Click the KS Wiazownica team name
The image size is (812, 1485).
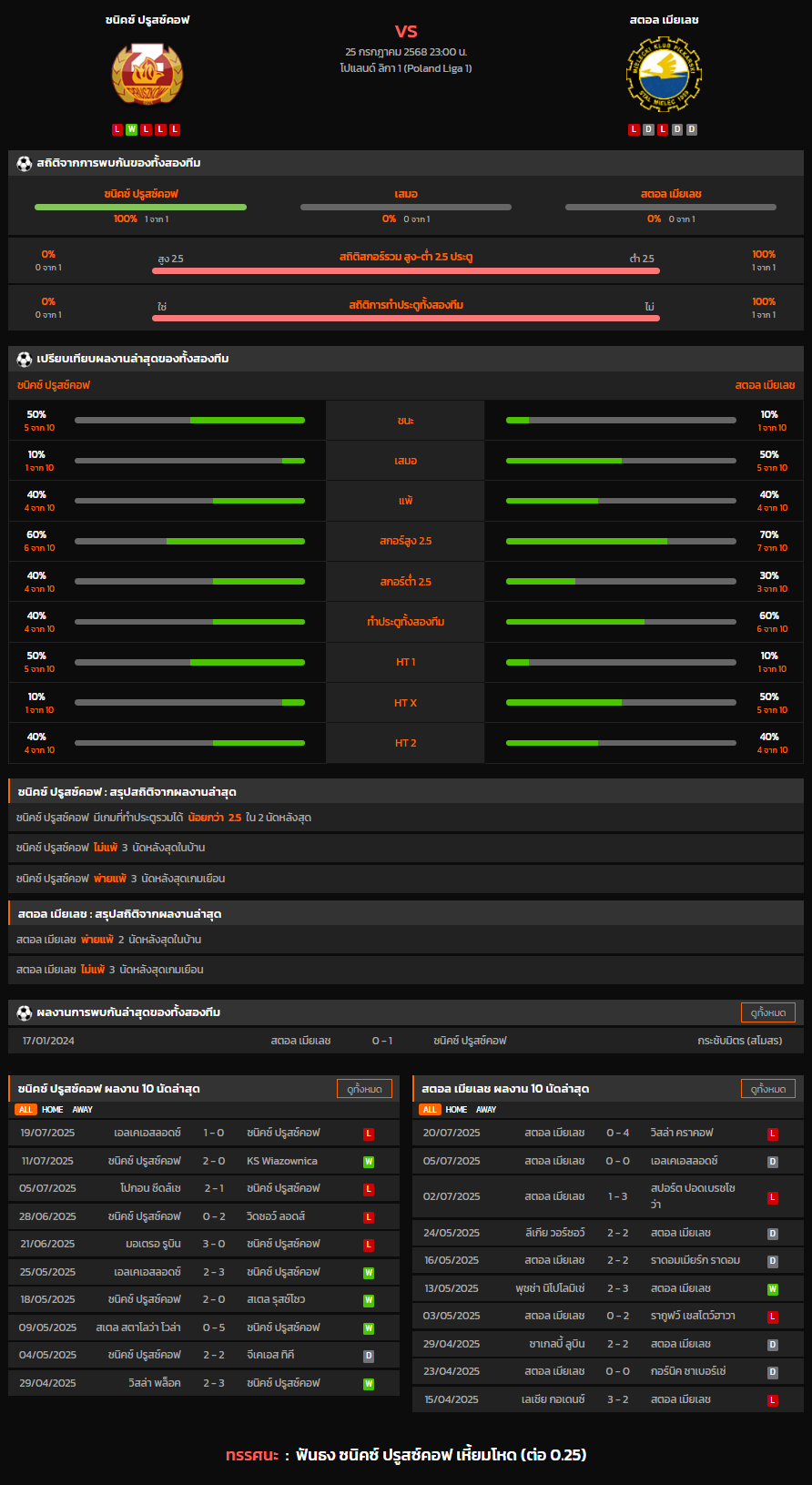click(x=282, y=1162)
